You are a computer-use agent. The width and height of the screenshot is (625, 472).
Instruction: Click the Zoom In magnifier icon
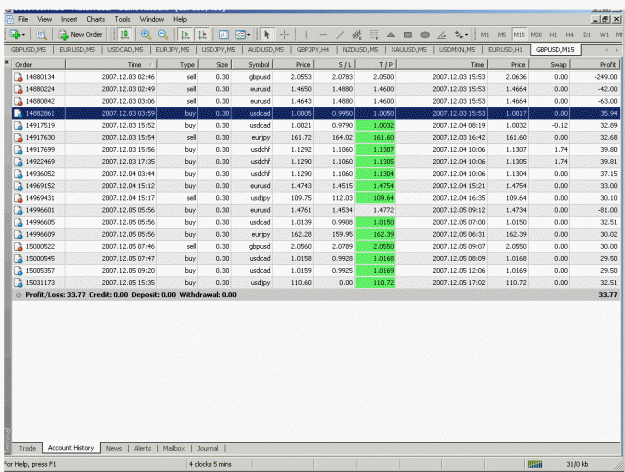point(145,35)
